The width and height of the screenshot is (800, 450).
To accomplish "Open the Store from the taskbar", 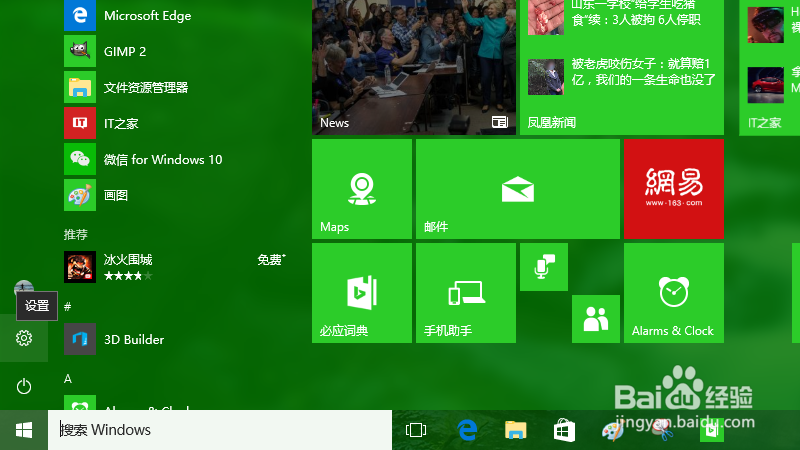I will (x=564, y=430).
